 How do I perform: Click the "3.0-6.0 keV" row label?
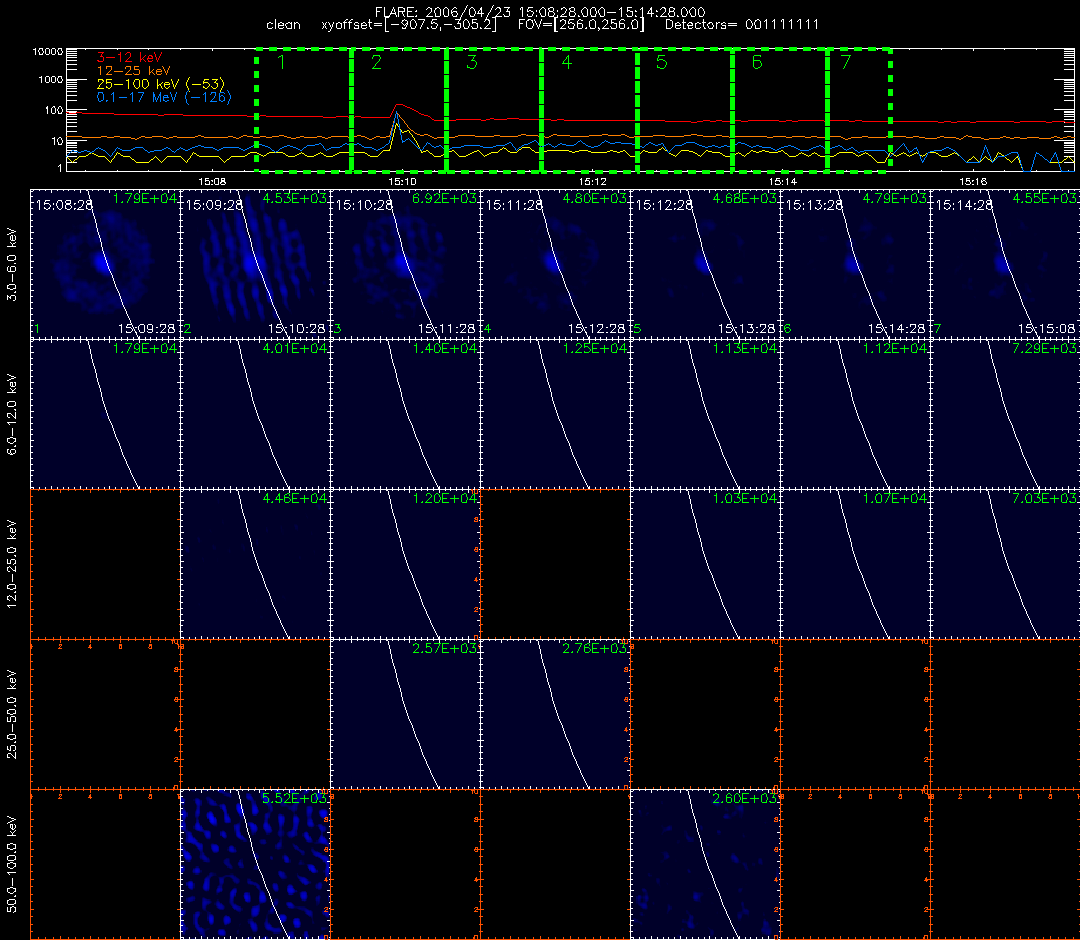tap(12, 264)
